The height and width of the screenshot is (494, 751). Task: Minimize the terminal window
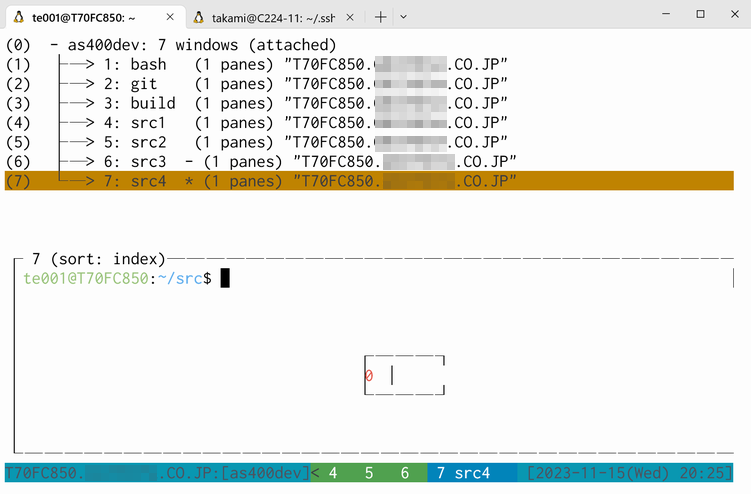tap(666, 14)
